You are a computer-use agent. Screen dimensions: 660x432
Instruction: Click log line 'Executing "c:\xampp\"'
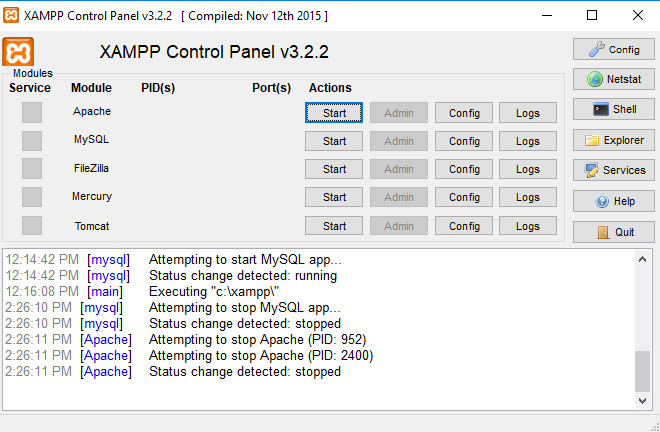(x=214, y=291)
